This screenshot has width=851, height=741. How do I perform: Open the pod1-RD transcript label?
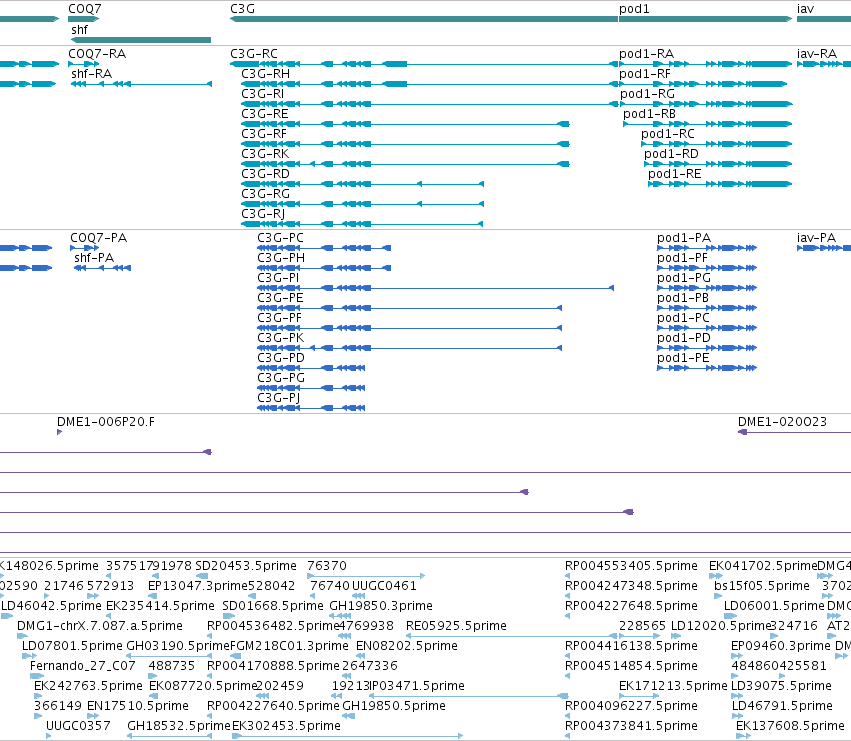click(x=671, y=154)
